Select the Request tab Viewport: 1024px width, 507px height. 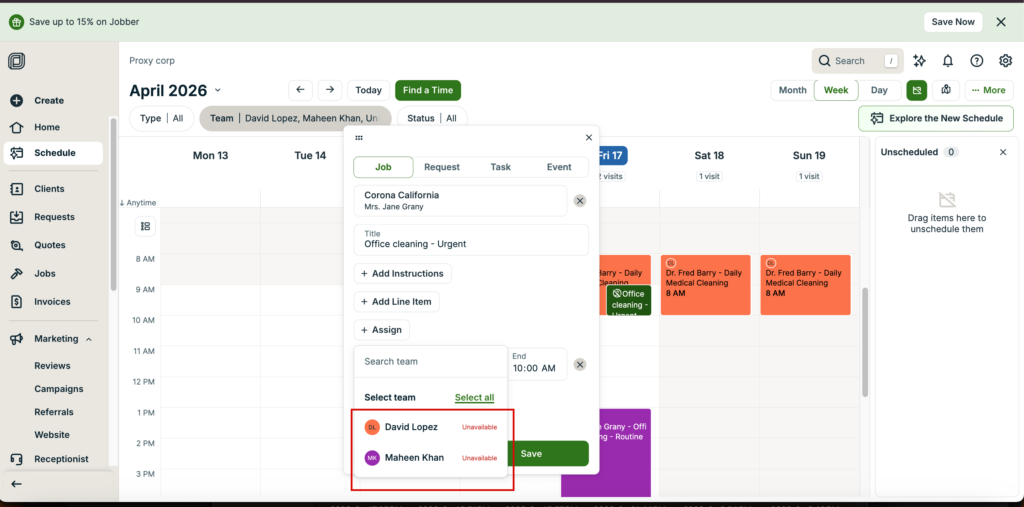click(x=442, y=167)
